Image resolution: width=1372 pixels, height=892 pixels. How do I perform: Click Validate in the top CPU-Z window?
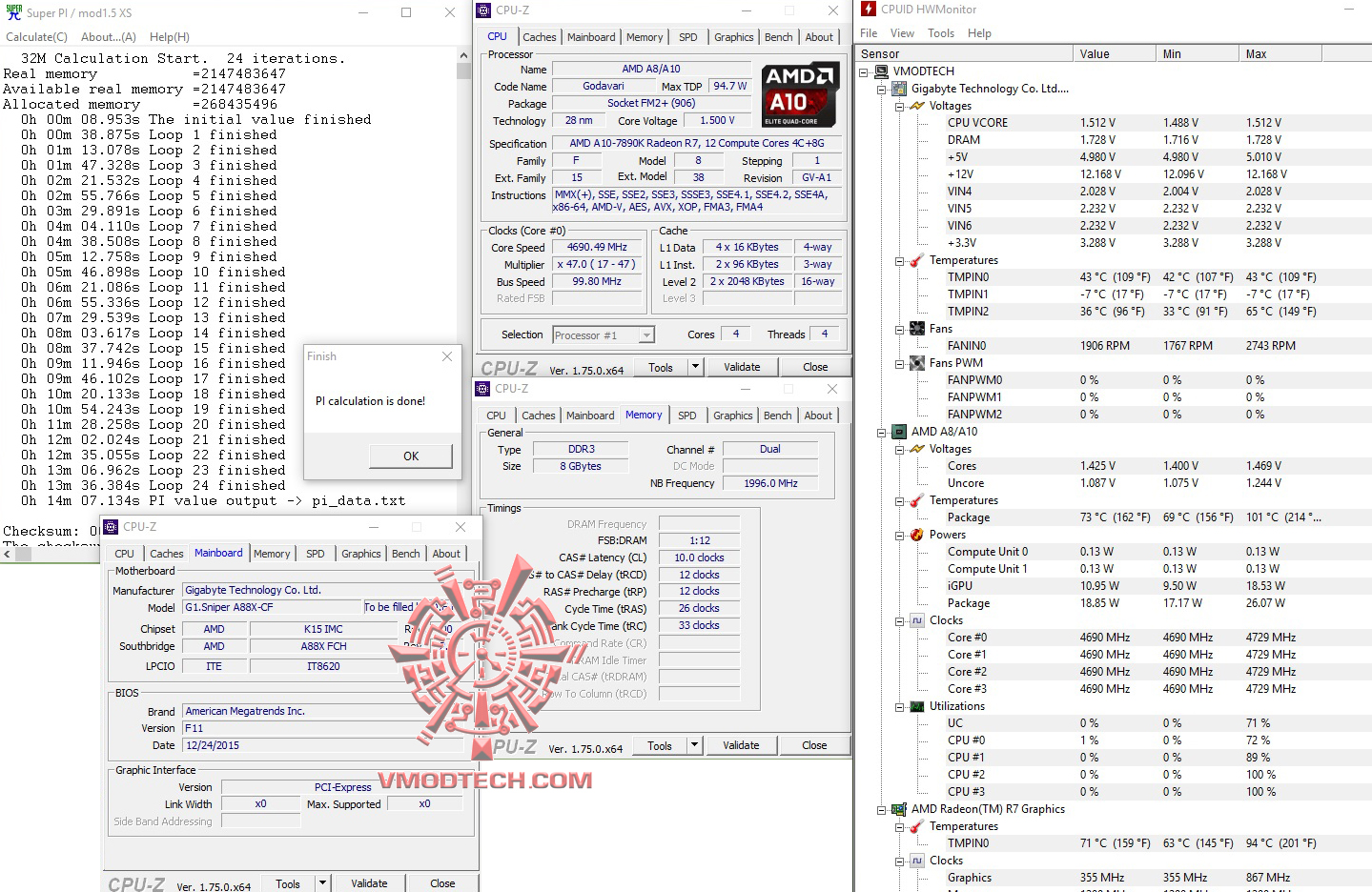coord(742,367)
